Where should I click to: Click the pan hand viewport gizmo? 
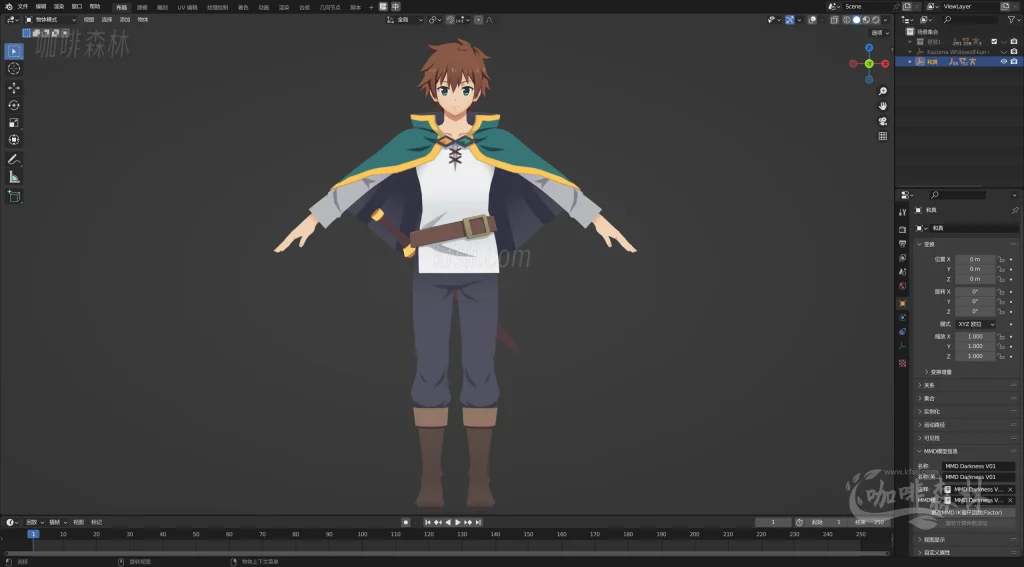(x=883, y=106)
